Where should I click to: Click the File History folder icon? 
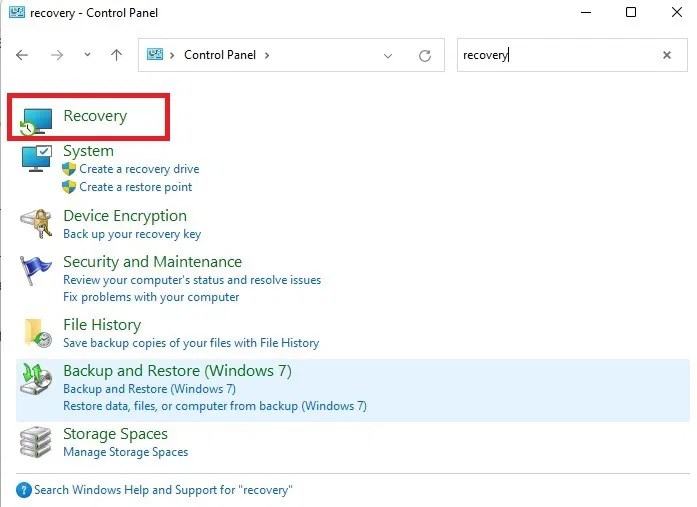[x=37, y=333]
